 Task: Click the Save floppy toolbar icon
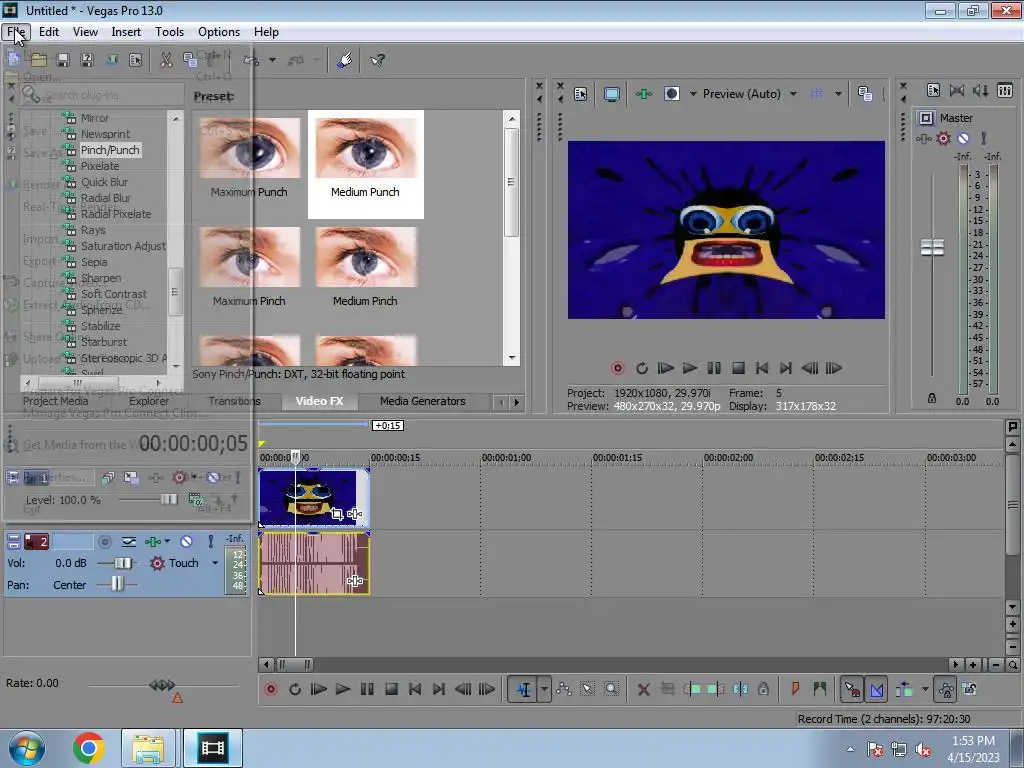[63, 60]
